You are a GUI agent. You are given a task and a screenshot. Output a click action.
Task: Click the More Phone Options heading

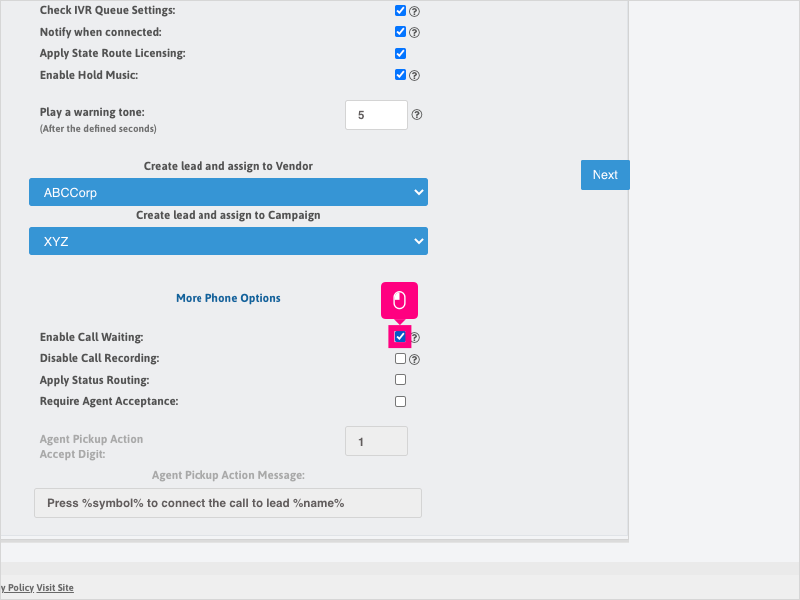pos(228,298)
